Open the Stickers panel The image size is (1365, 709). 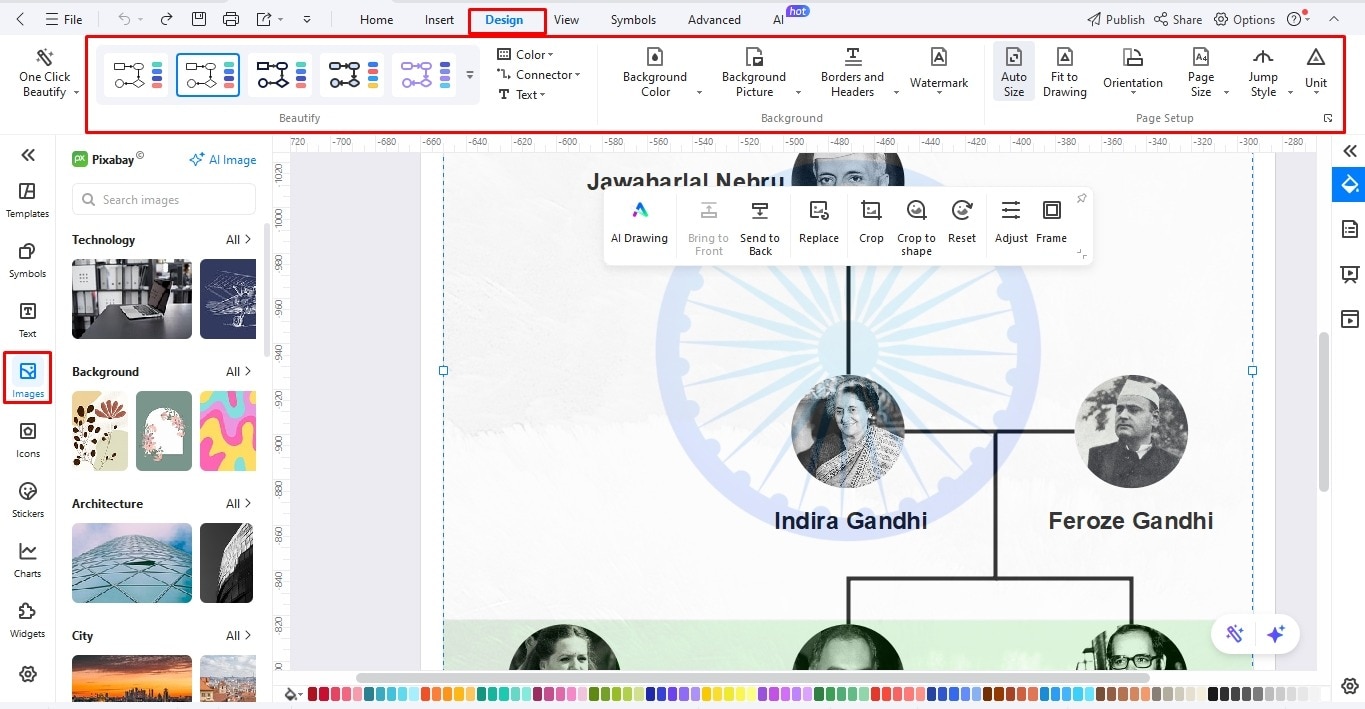tap(27, 498)
